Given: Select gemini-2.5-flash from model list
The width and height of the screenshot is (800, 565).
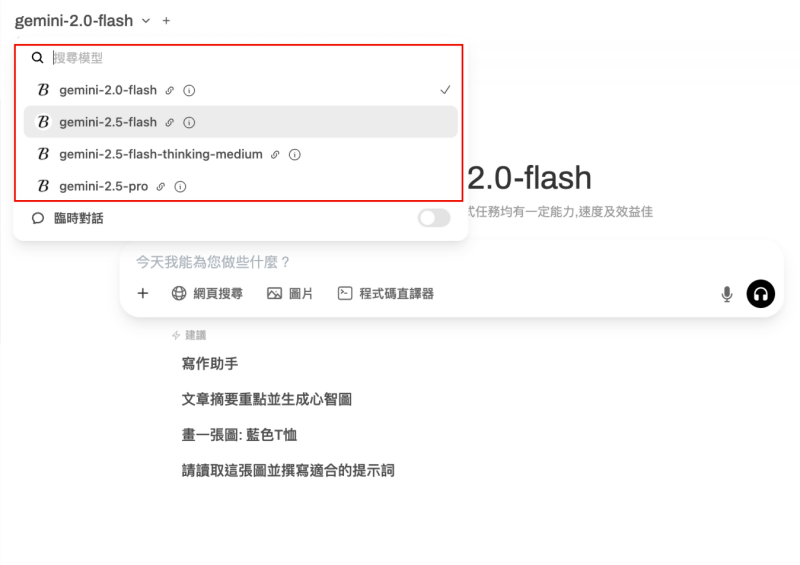Looking at the screenshot, I should click(241, 122).
